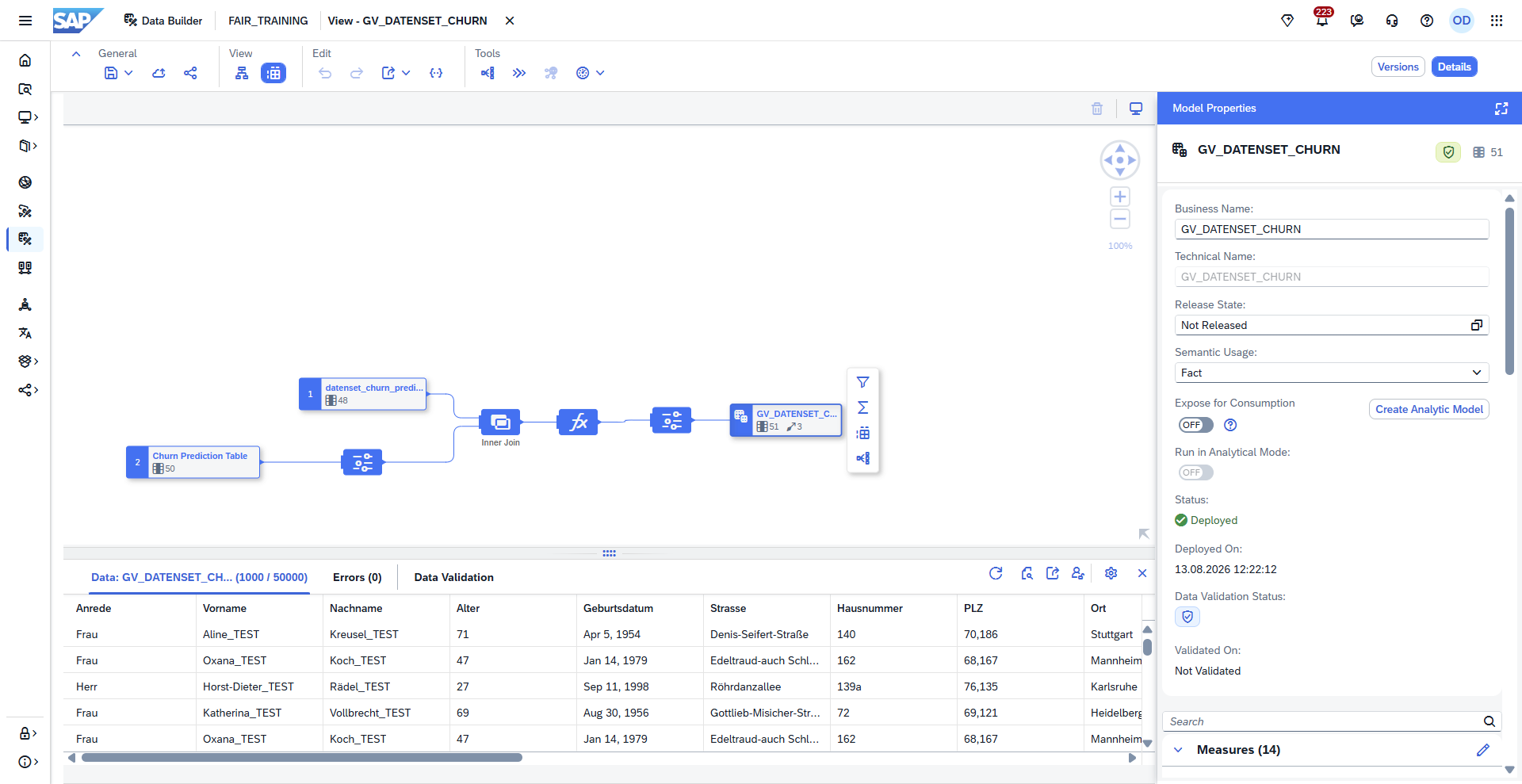Click the impact and lineage analysis icon
The image size is (1522, 784).
click(x=488, y=73)
